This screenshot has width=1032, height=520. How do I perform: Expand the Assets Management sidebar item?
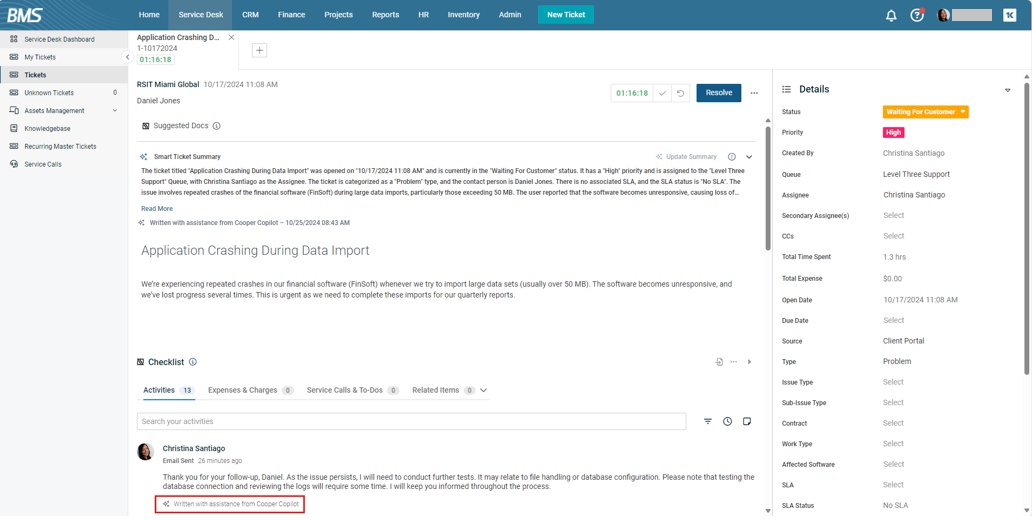click(115, 111)
